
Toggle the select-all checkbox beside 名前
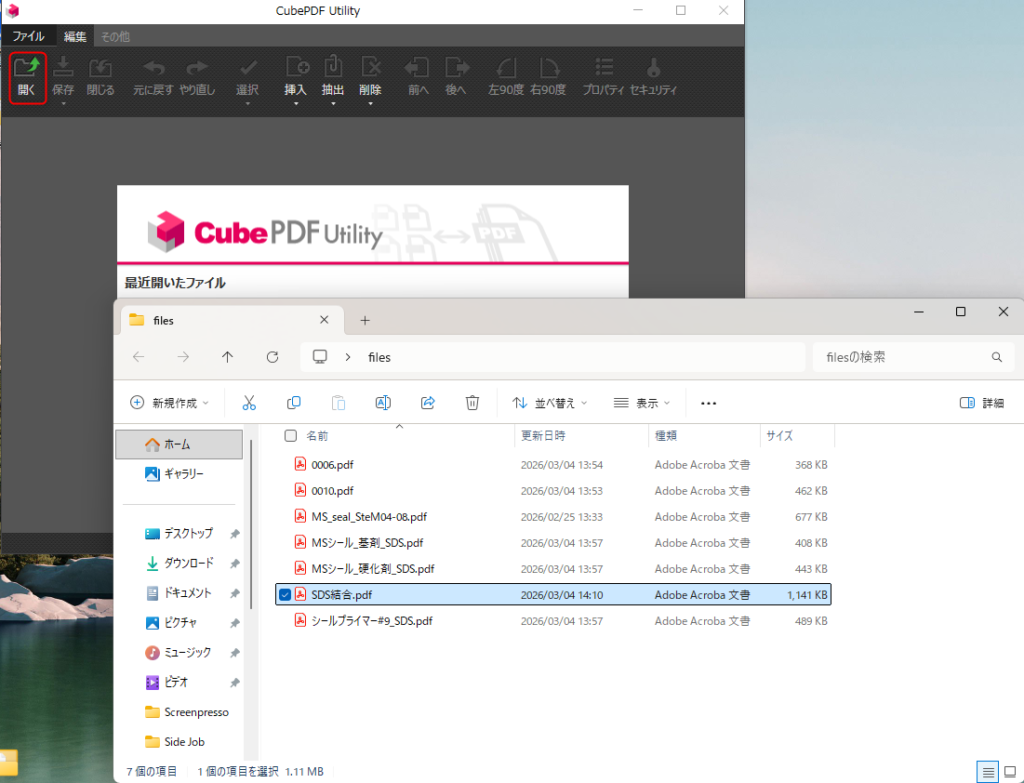tap(291, 436)
